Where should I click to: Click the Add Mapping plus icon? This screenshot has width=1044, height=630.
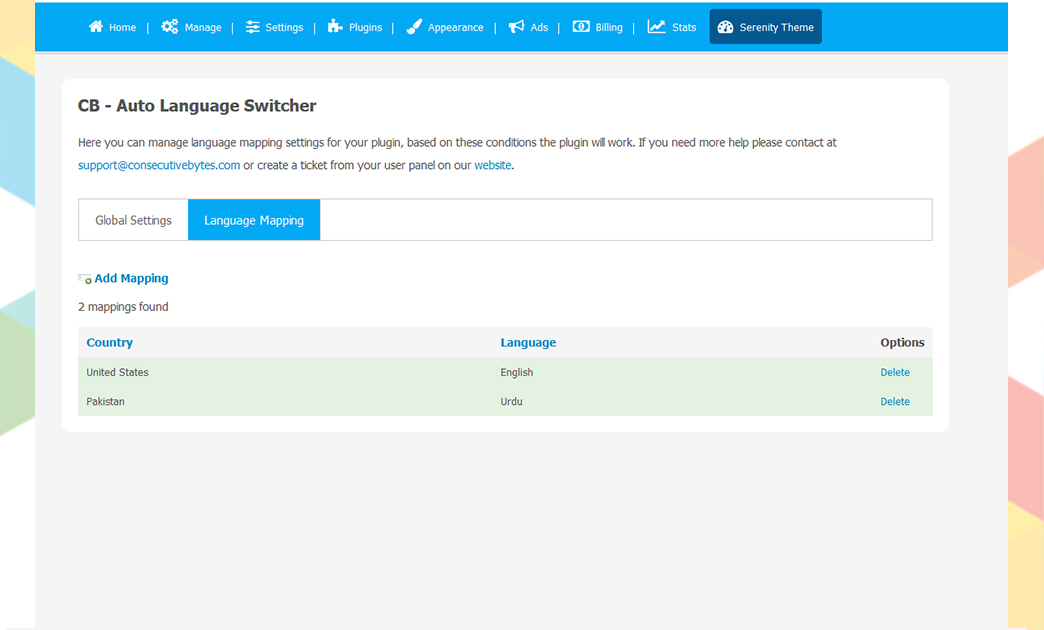tap(85, 279)
